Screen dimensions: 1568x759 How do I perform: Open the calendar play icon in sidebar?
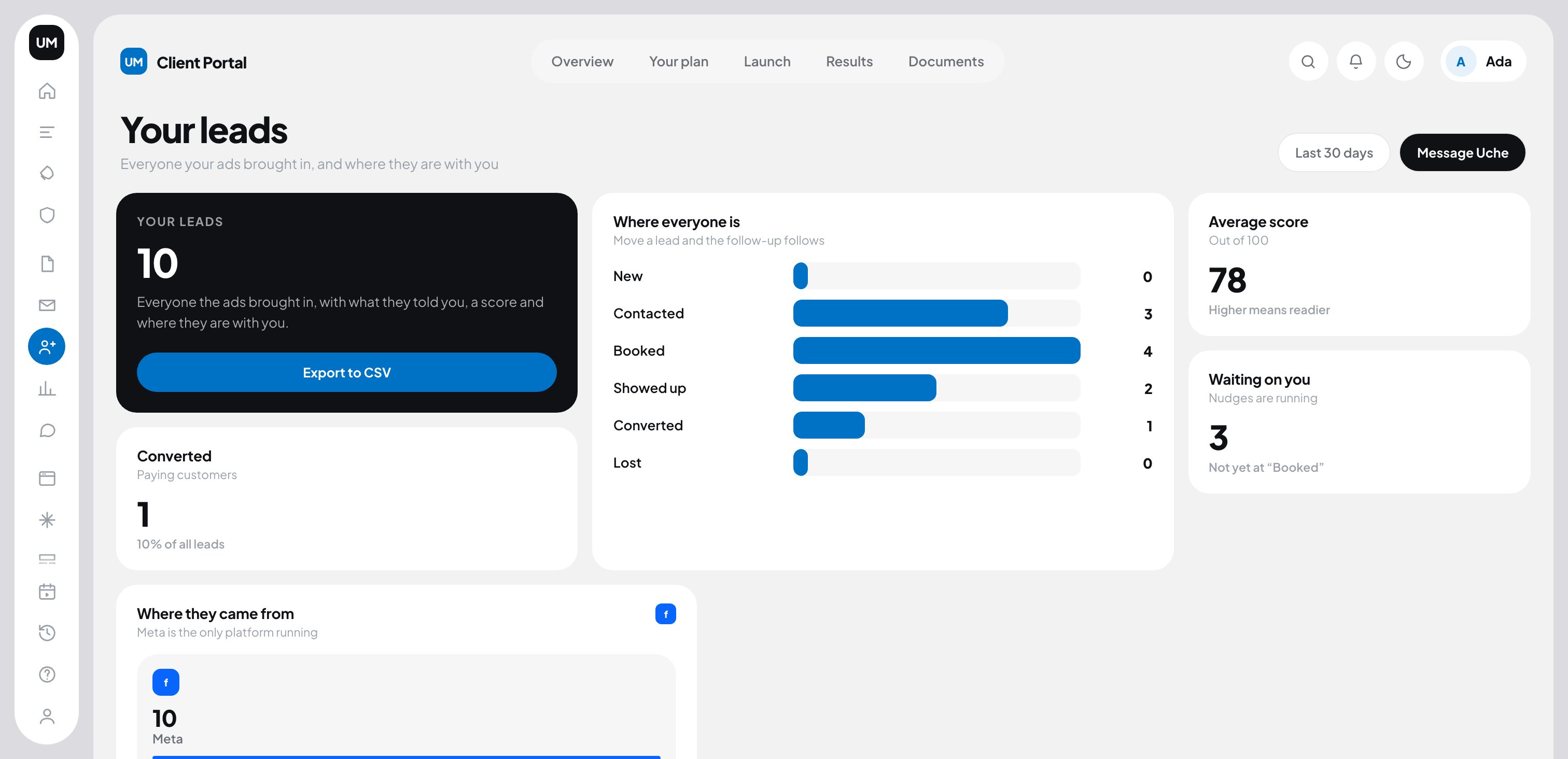pyautogui.click(x=47, y=591)
